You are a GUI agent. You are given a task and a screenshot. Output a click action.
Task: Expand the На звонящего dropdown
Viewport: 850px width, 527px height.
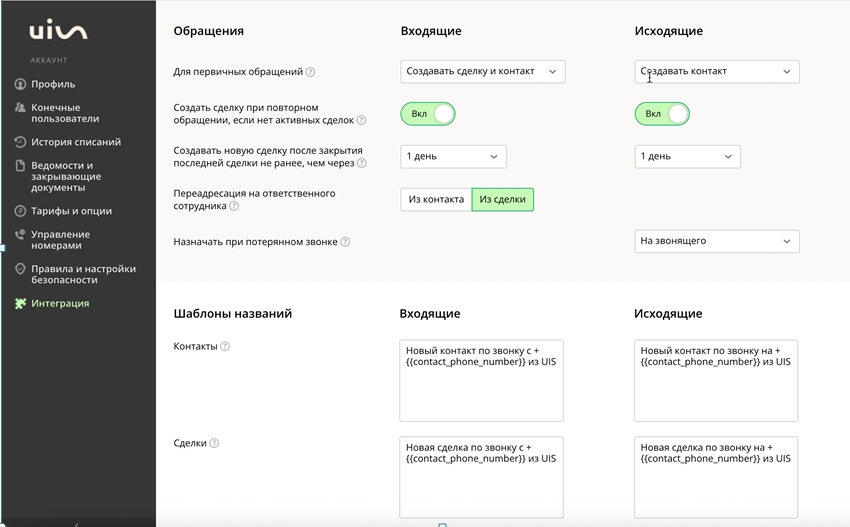[x=716, y=241]
